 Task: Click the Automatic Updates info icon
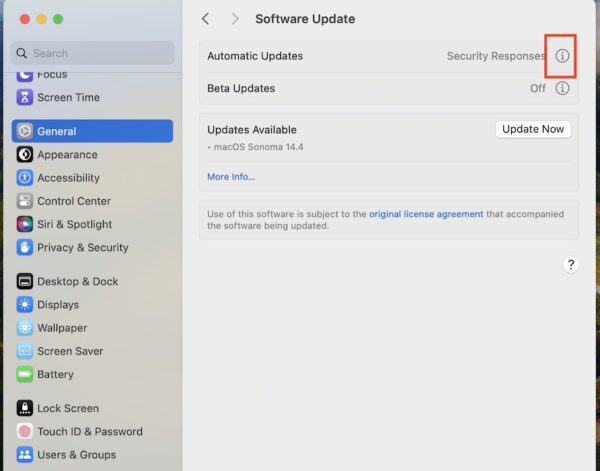click(x=562, y=57)
